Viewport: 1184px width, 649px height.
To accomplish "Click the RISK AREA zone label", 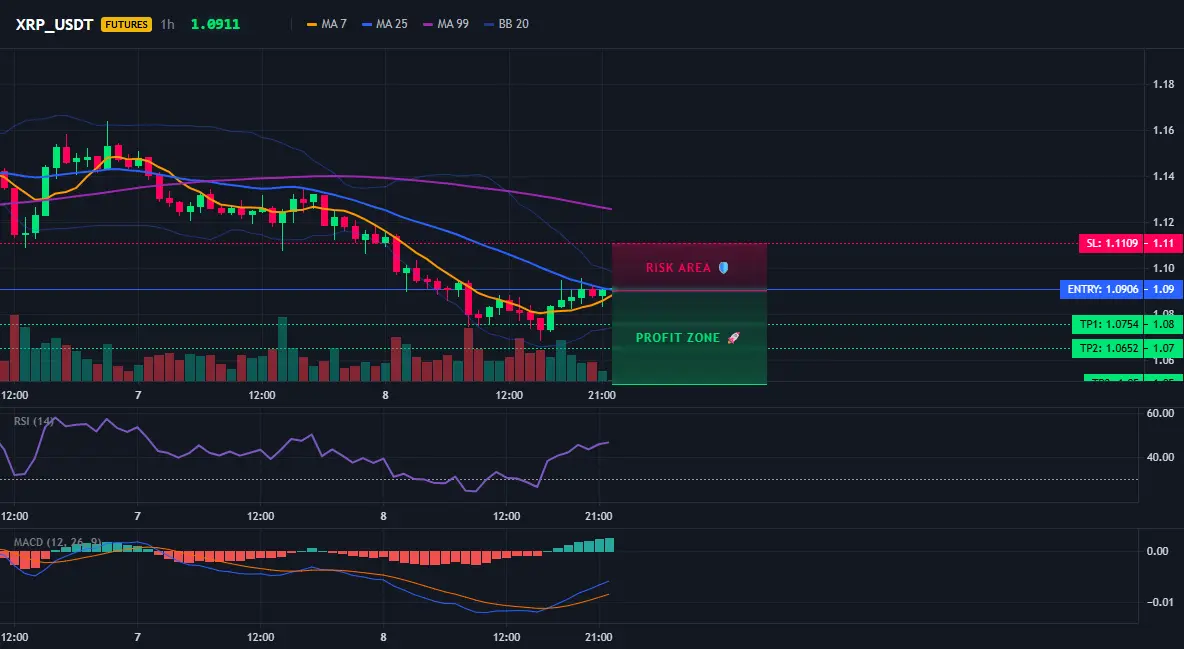I will click(678, 267).
